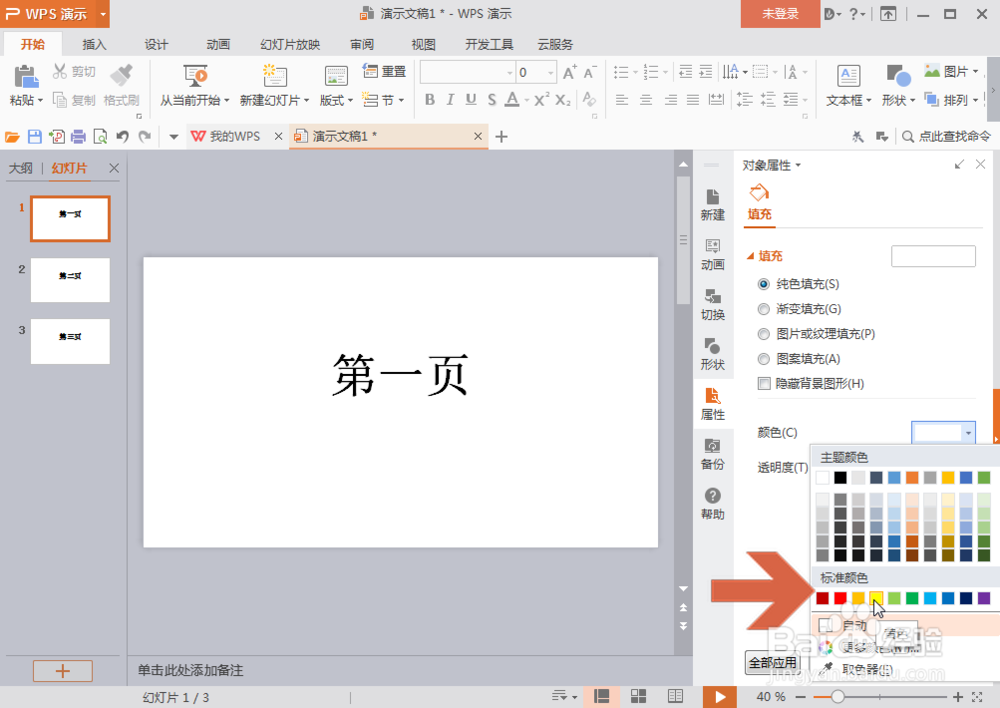
Task: Click the notes area 单击此处添加备注
Action: pos(191,670)
